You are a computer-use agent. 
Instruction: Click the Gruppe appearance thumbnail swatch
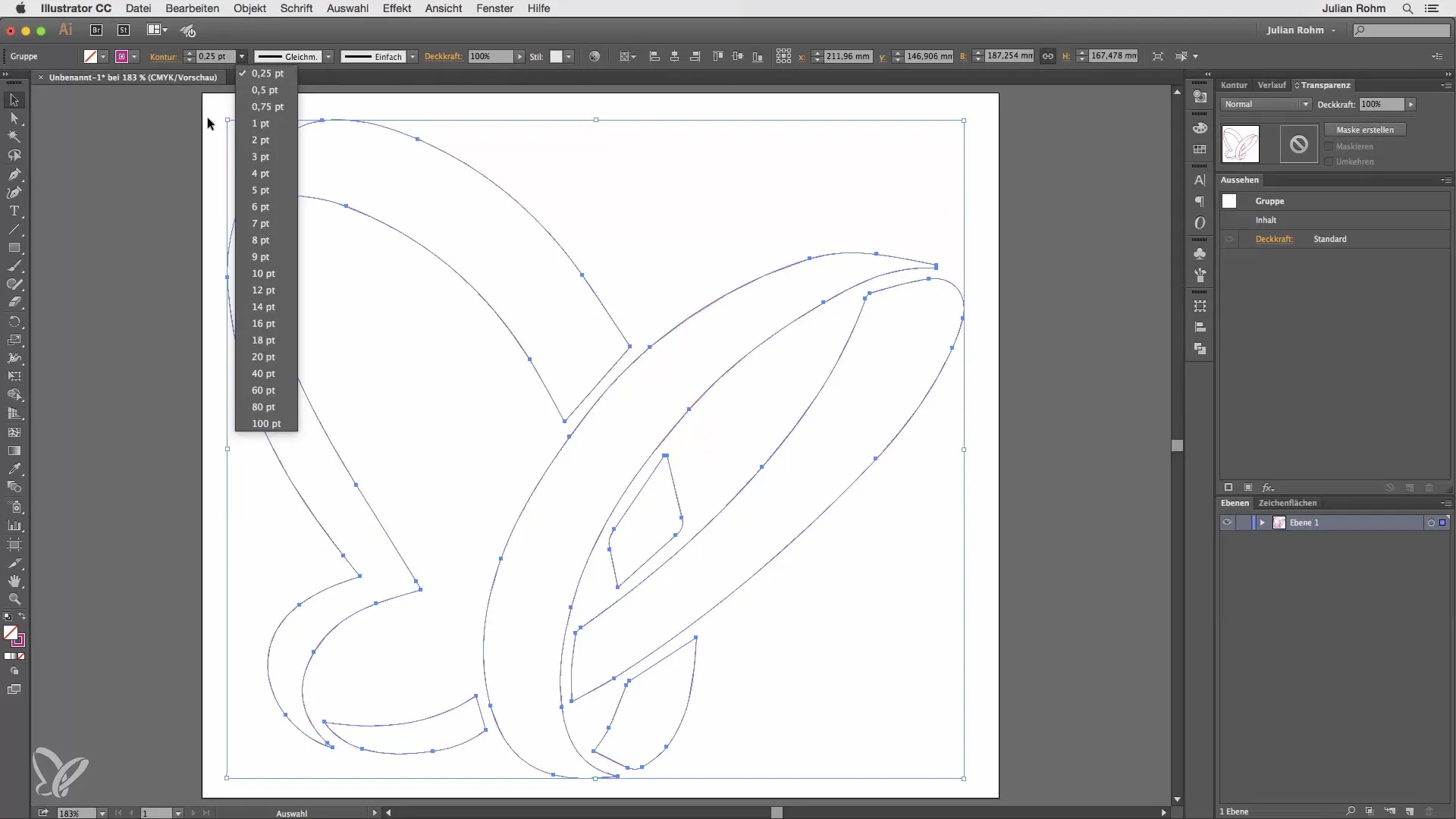point(1229,201)
